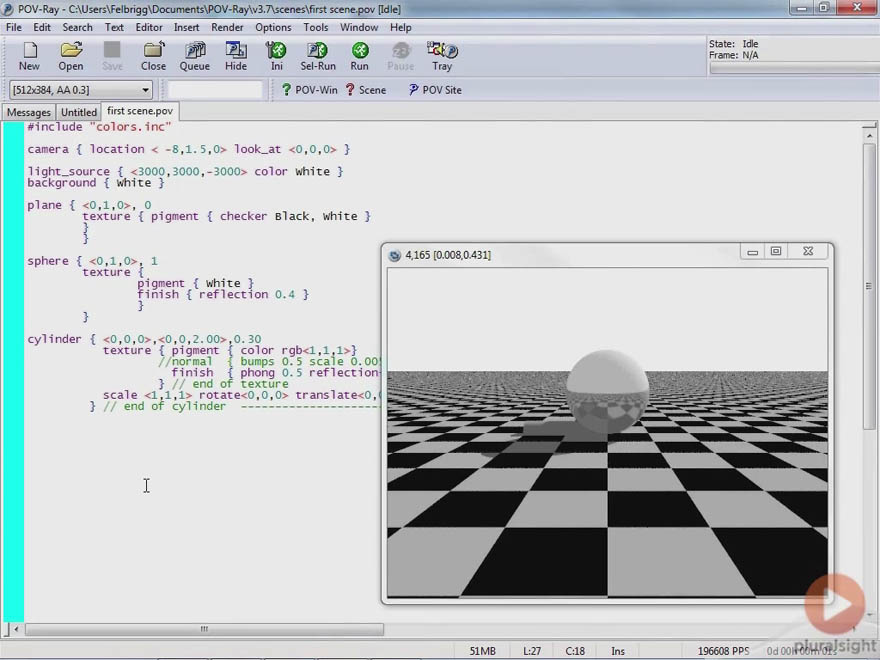Image resolution: width=880 pixels, height=660 pixels.
Task: Click the render window title icon
Action: (395, 255)
